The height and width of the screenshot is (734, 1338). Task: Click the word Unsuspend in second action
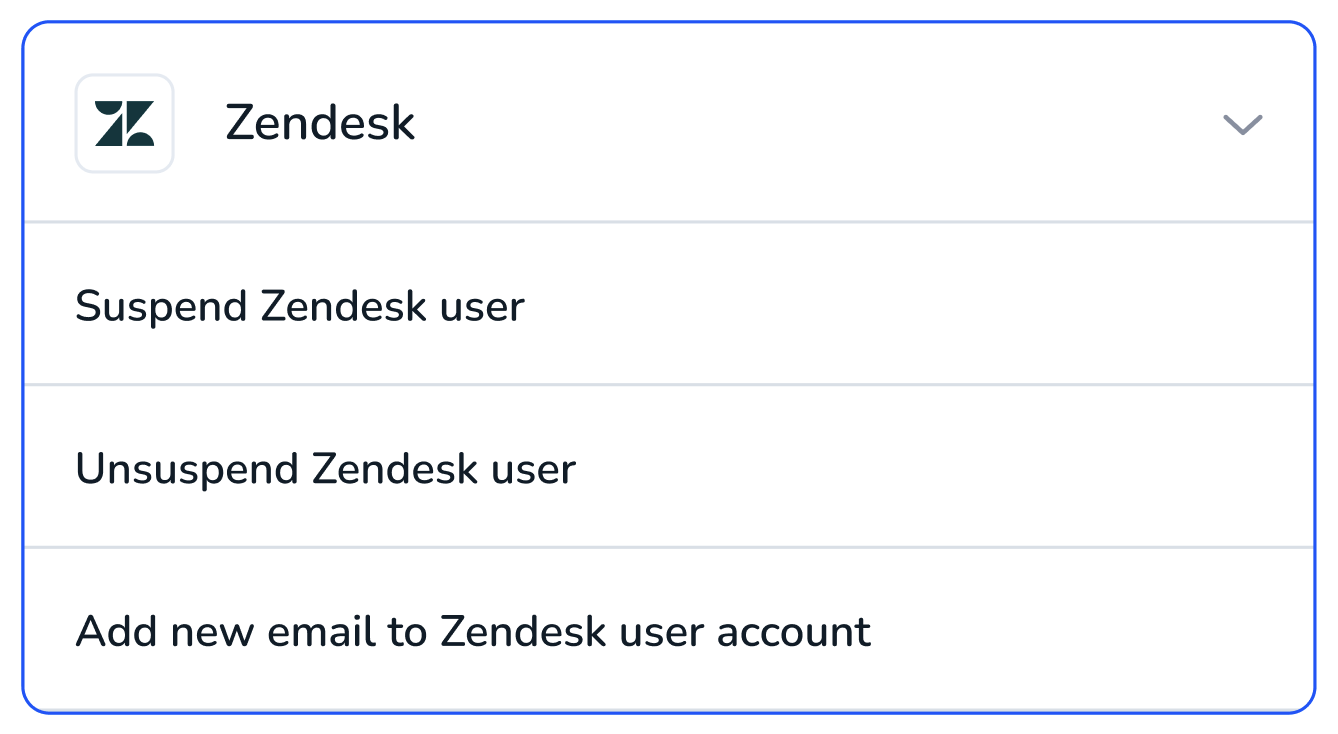coord(188,469)
